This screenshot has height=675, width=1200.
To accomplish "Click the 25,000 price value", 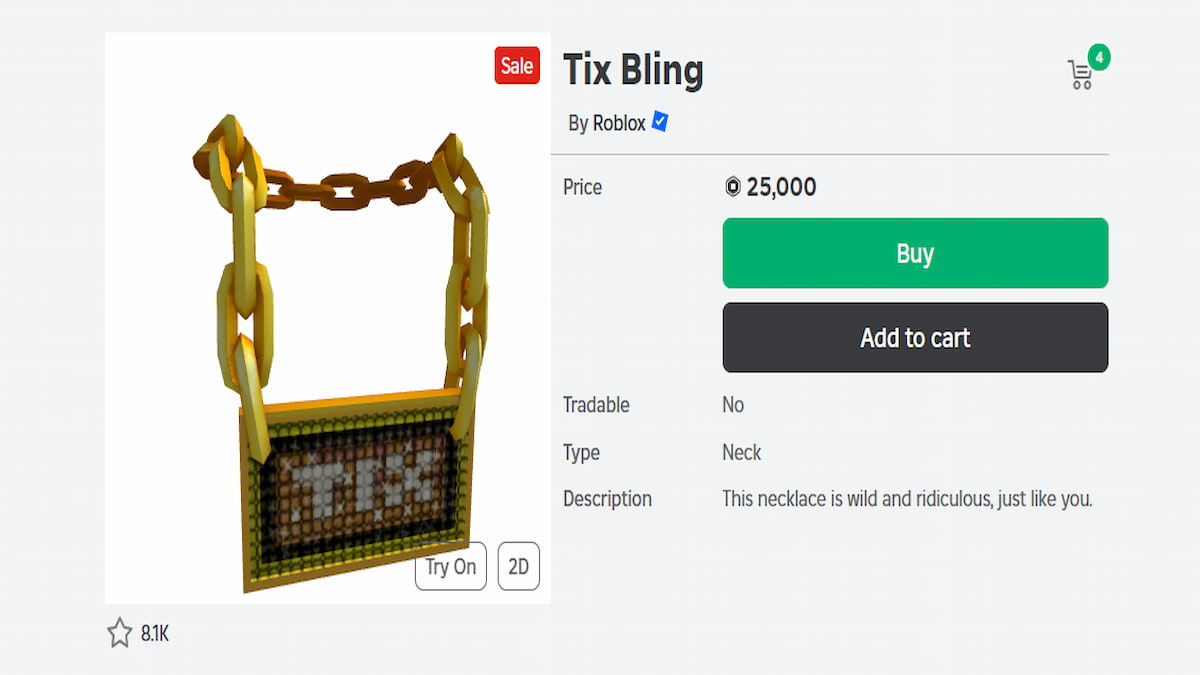I will (780, 187).
